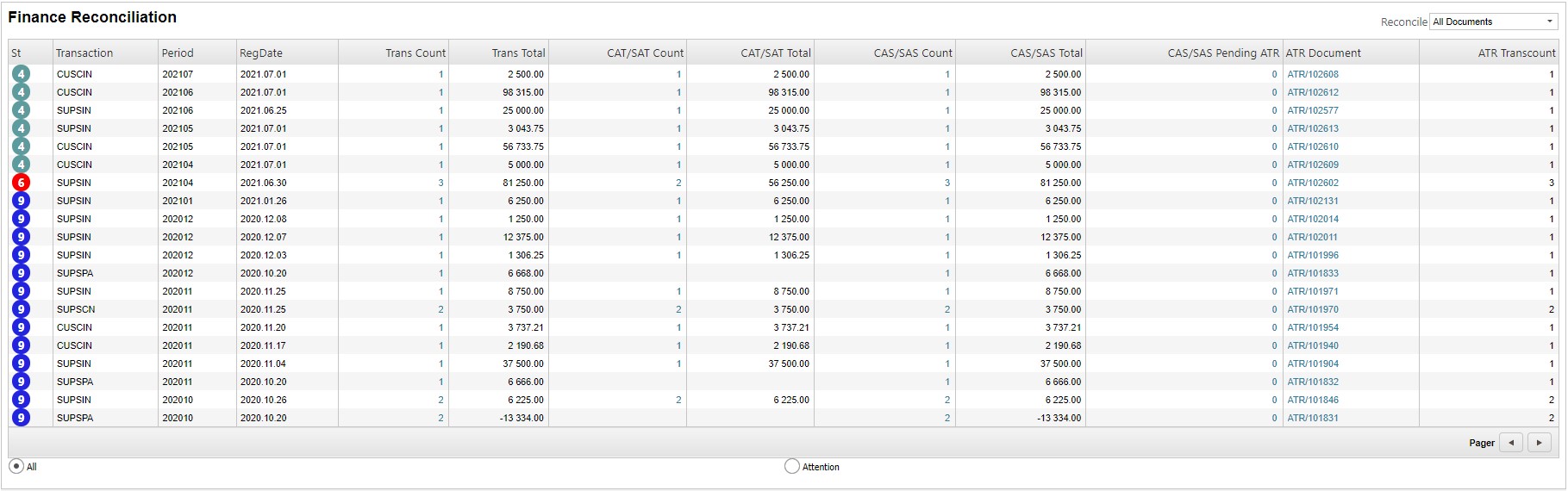1568x491 pixels.
Task: Open ATR/102014 document link
Action: pyautogui.click(x=1312, y=219)
